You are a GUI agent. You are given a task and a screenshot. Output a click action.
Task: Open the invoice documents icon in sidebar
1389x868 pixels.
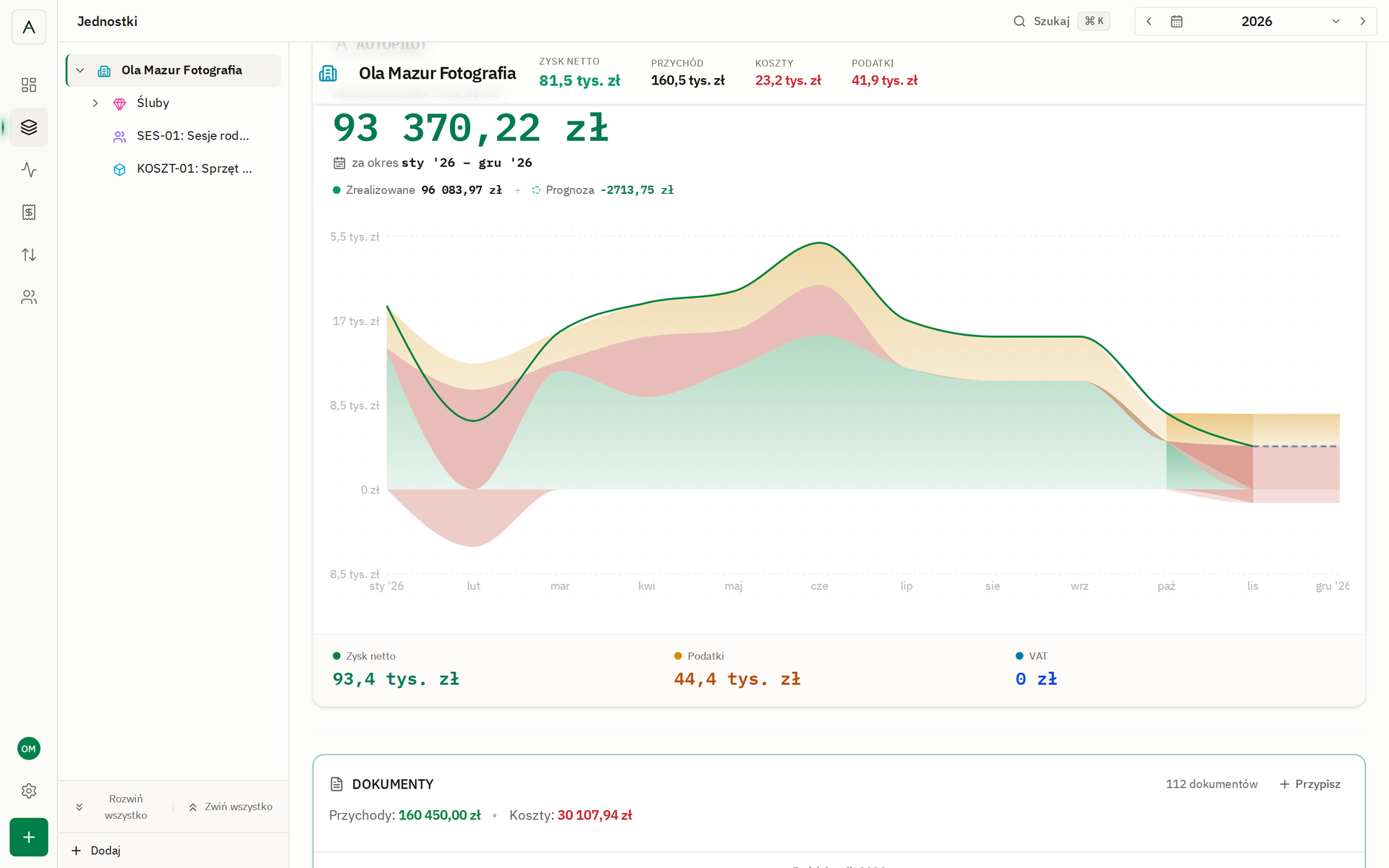click(29, 212)
